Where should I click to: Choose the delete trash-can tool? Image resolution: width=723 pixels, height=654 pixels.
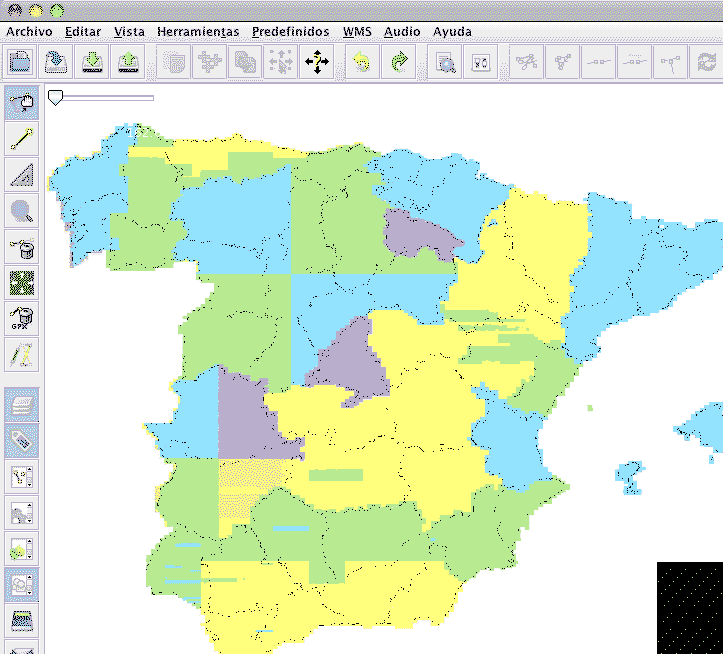[x=22, y=247]
